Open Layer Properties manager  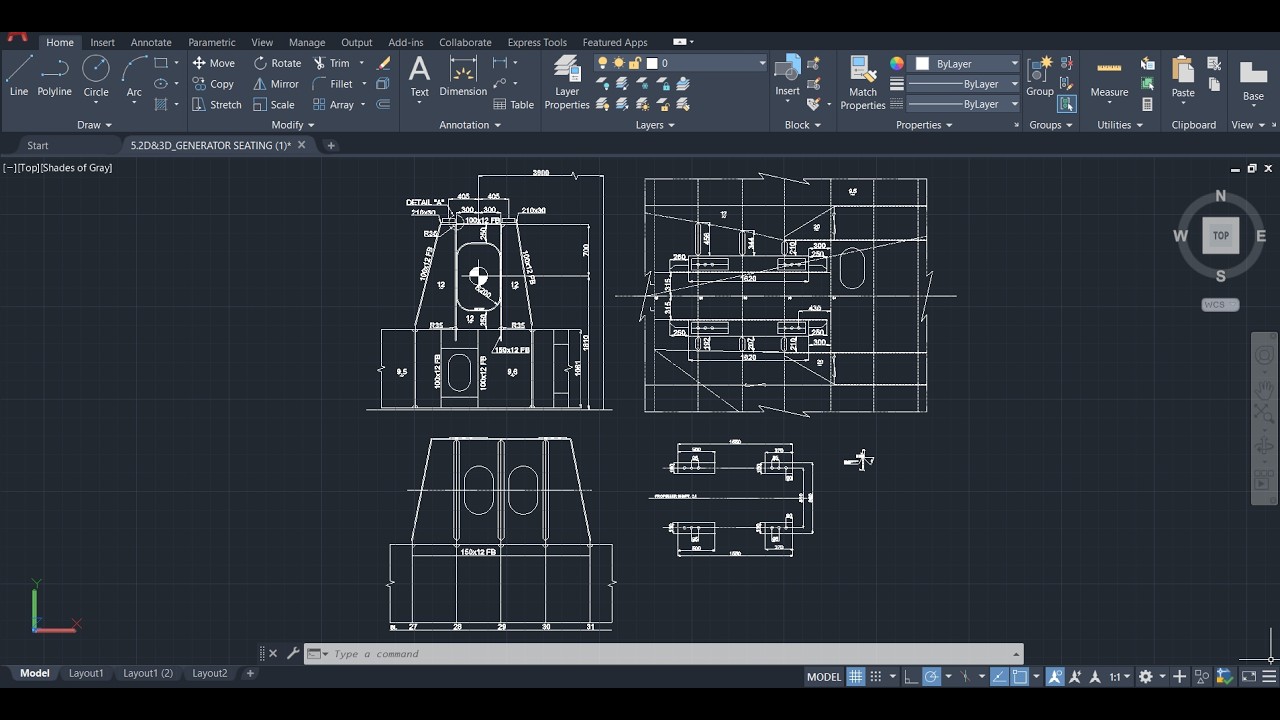(567, 82)
